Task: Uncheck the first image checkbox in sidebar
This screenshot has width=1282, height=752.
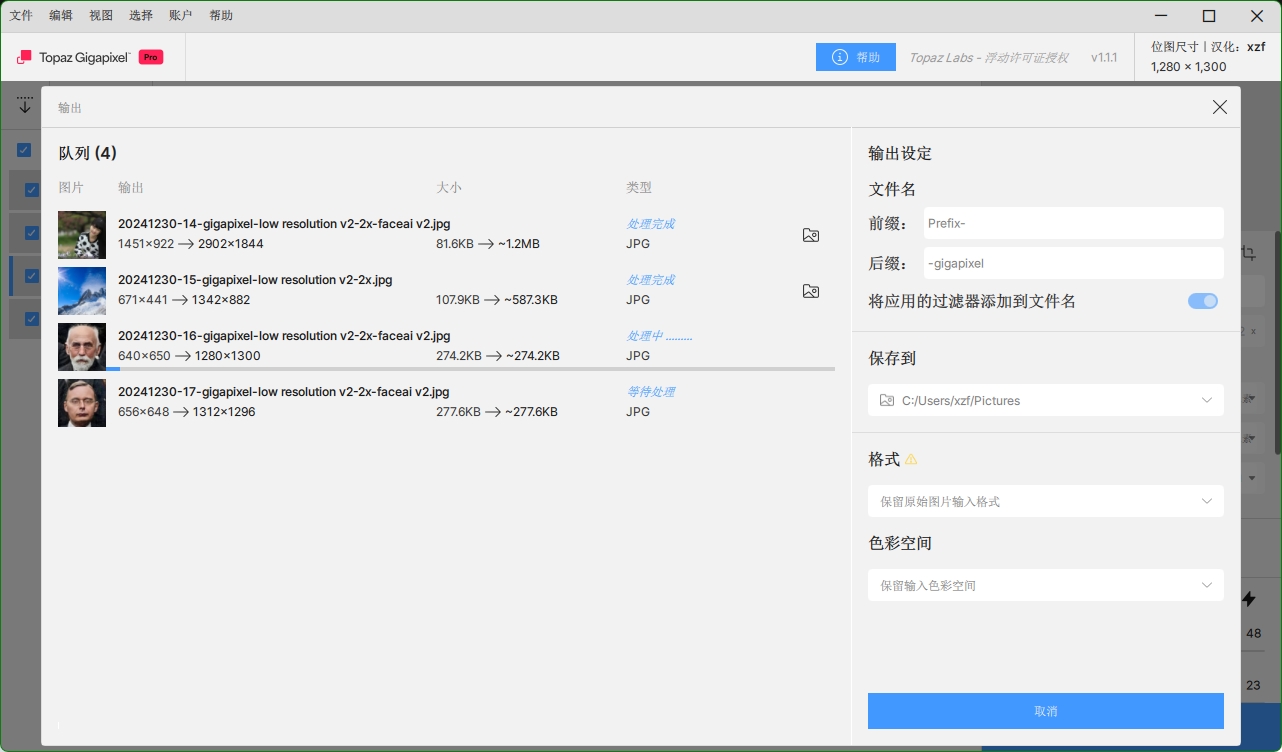Action: click(31, 190)
